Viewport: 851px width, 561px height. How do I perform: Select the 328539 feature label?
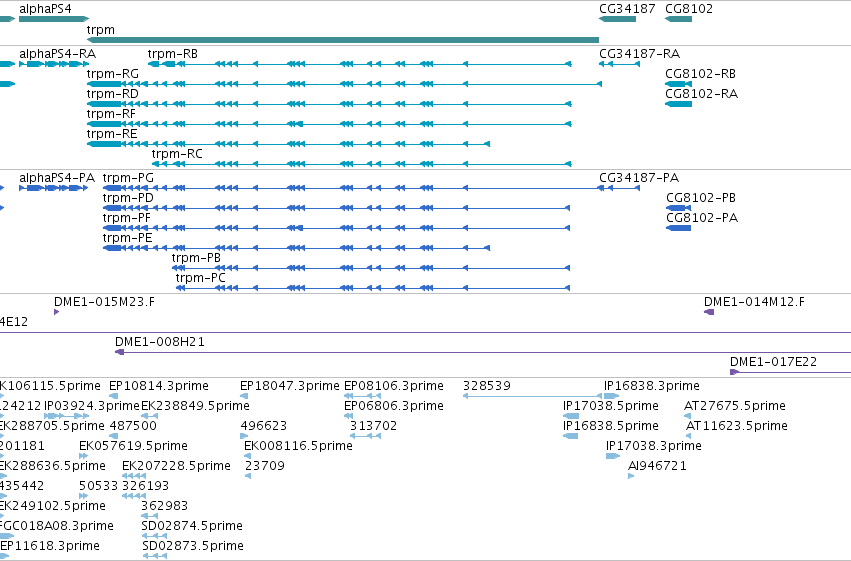click(487, 386)
